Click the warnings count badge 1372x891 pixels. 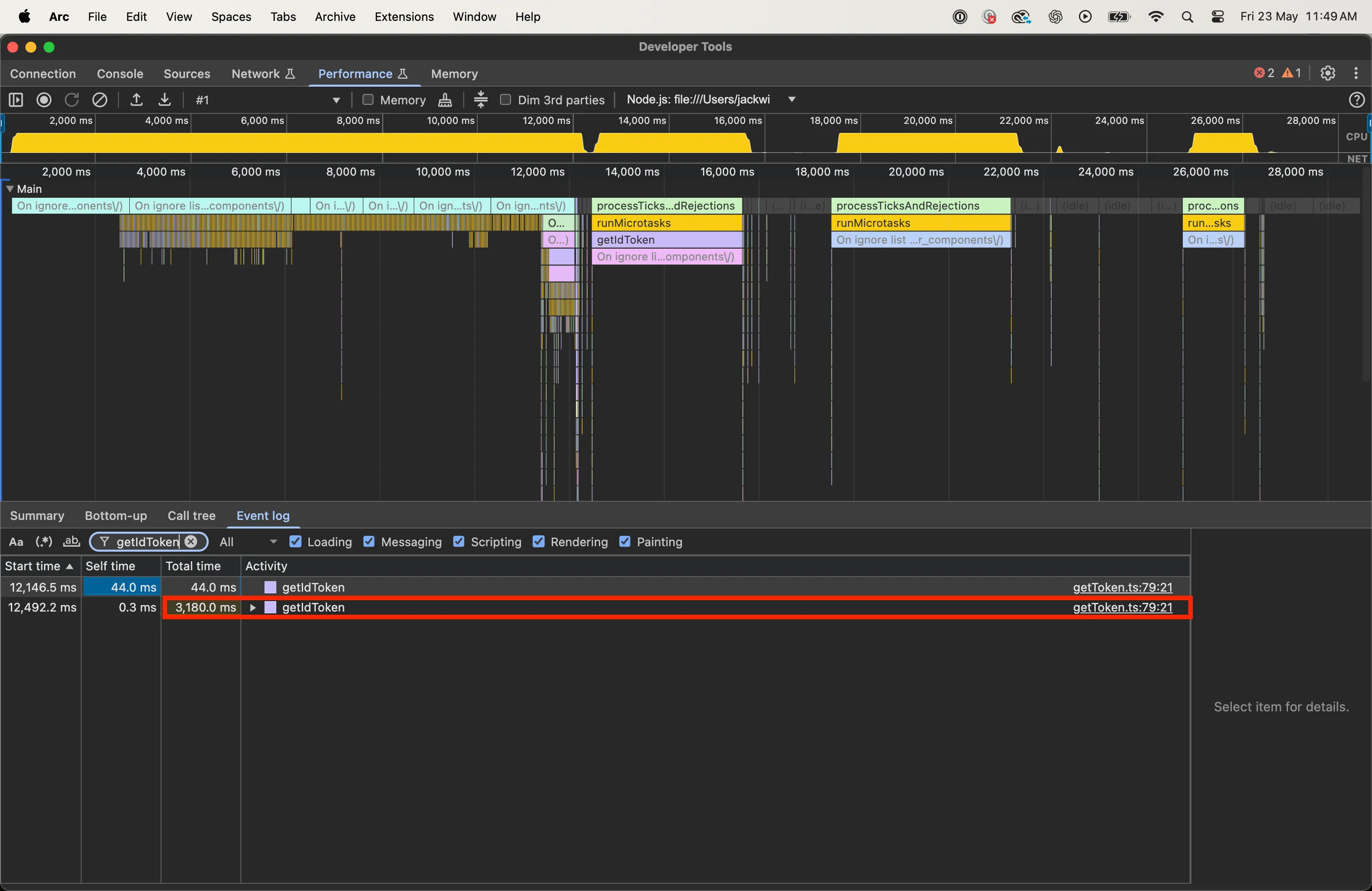pos(1291,73)
